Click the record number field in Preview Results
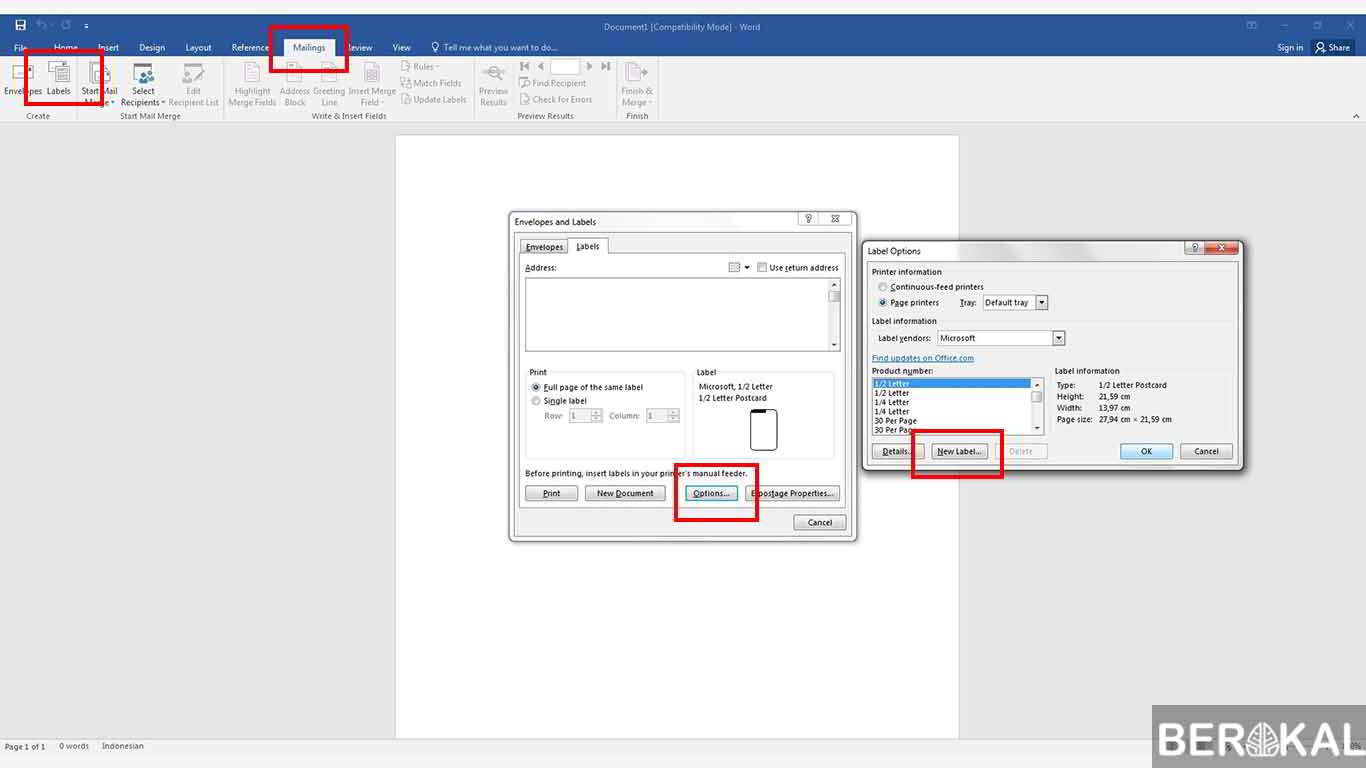This screenshot has width=1366, height=768. pyautogui.click(x=565, y=67)
